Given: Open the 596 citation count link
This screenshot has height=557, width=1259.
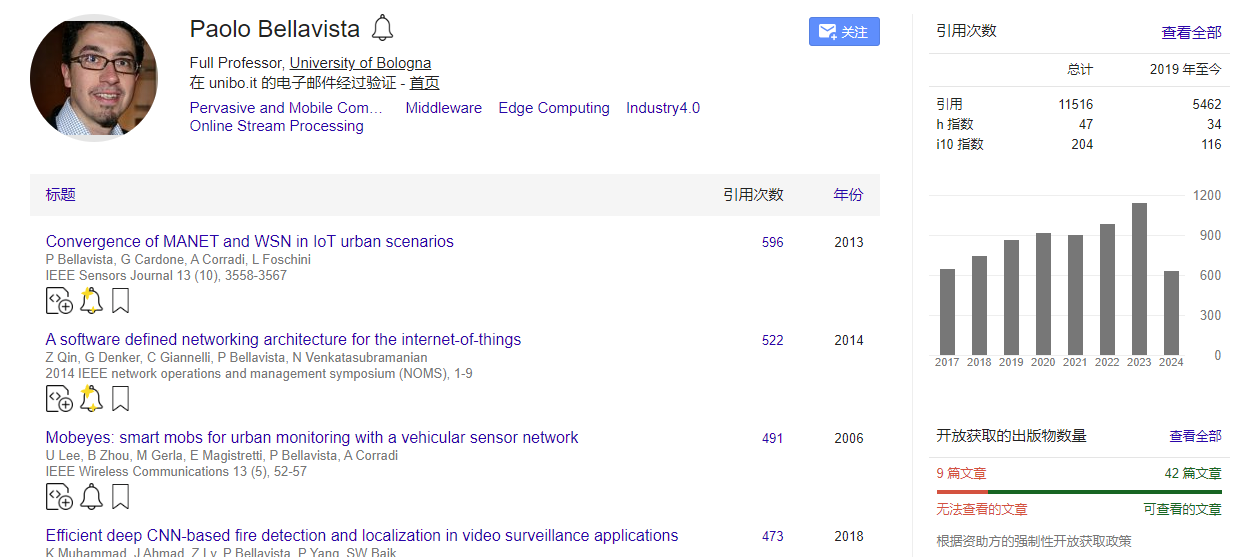Looking at the screenshot, I should tap(772, 242).
